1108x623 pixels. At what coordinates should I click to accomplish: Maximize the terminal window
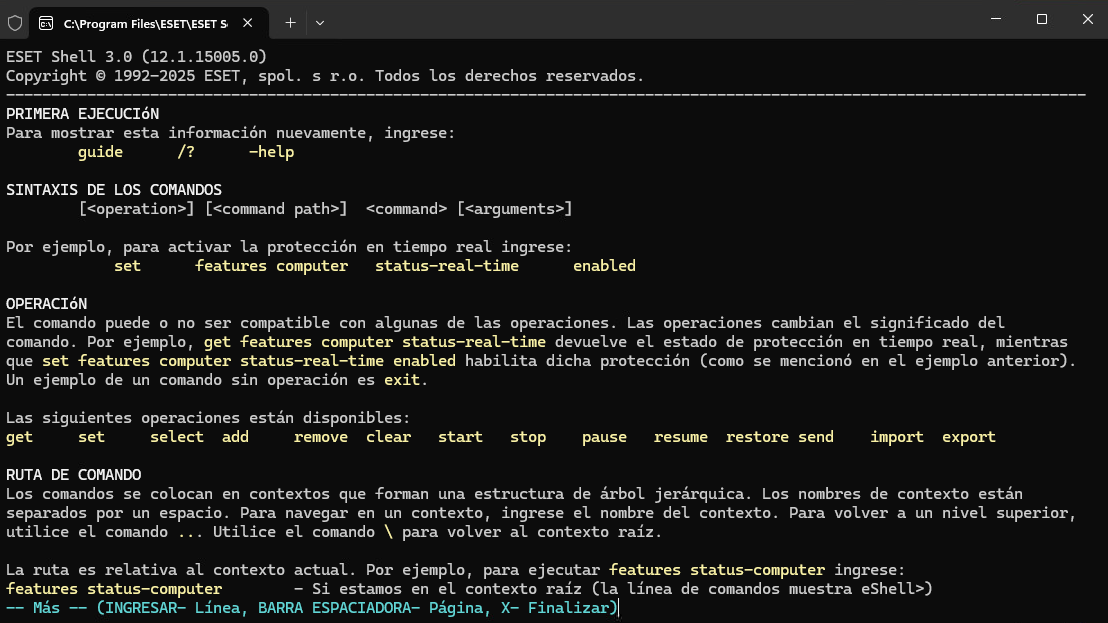pyautogui.click(x=1041, y=19)
